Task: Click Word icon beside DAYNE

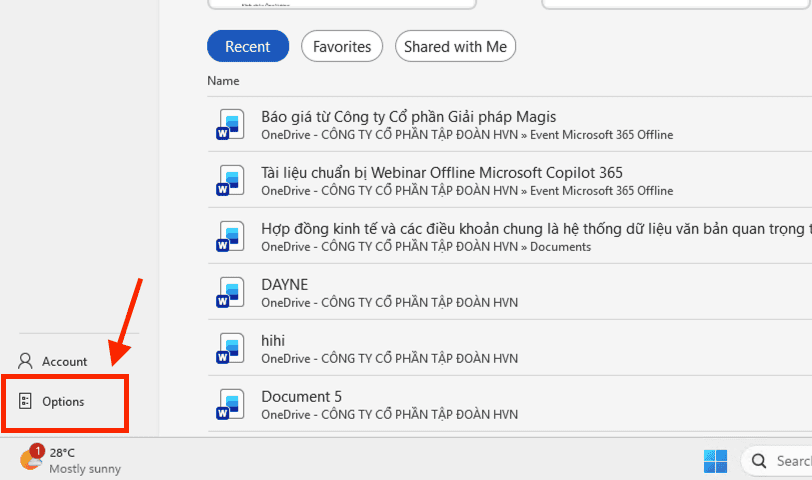Action: click(x=230, y=292)
